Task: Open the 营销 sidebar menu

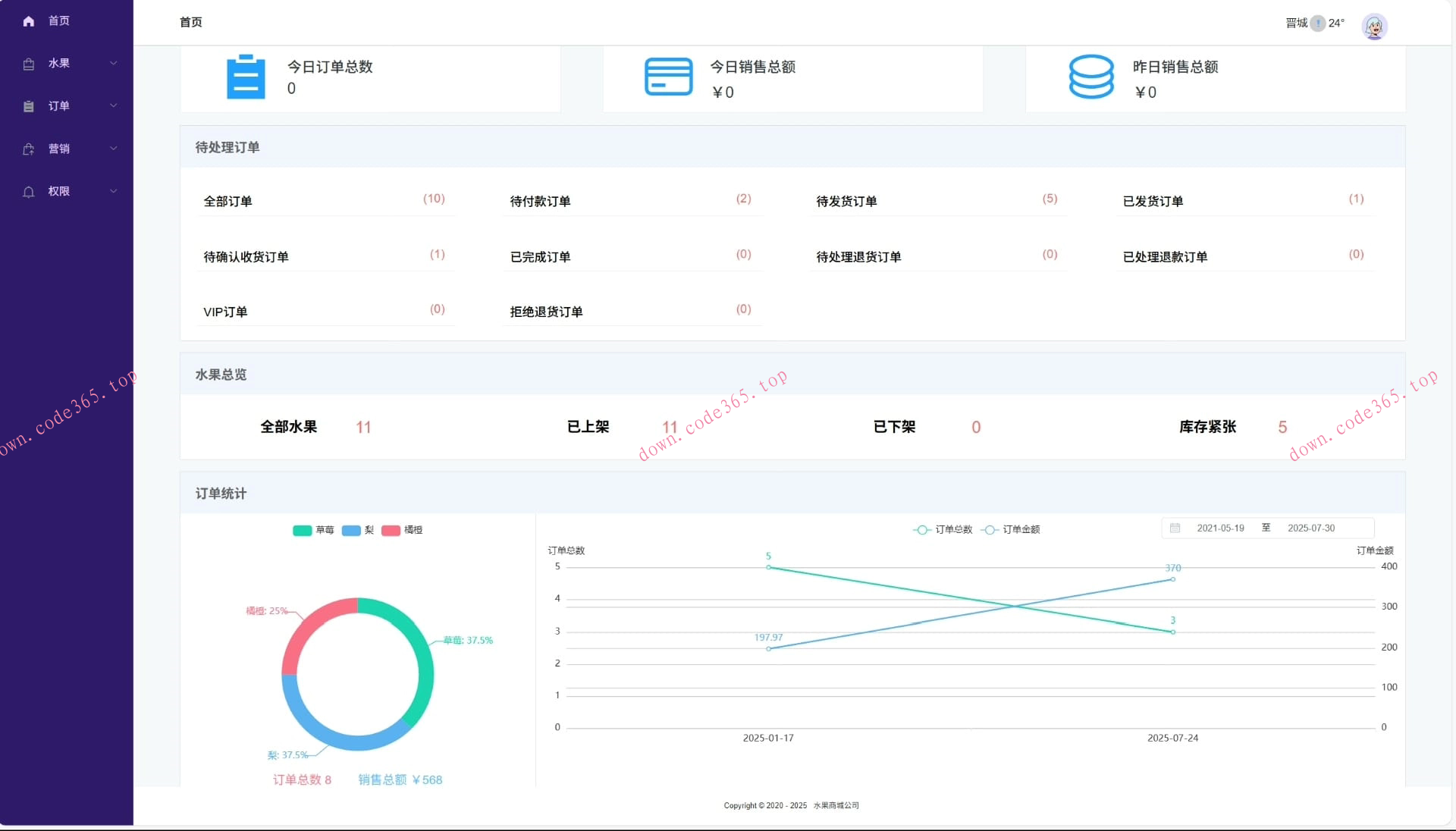Action: 59,149
